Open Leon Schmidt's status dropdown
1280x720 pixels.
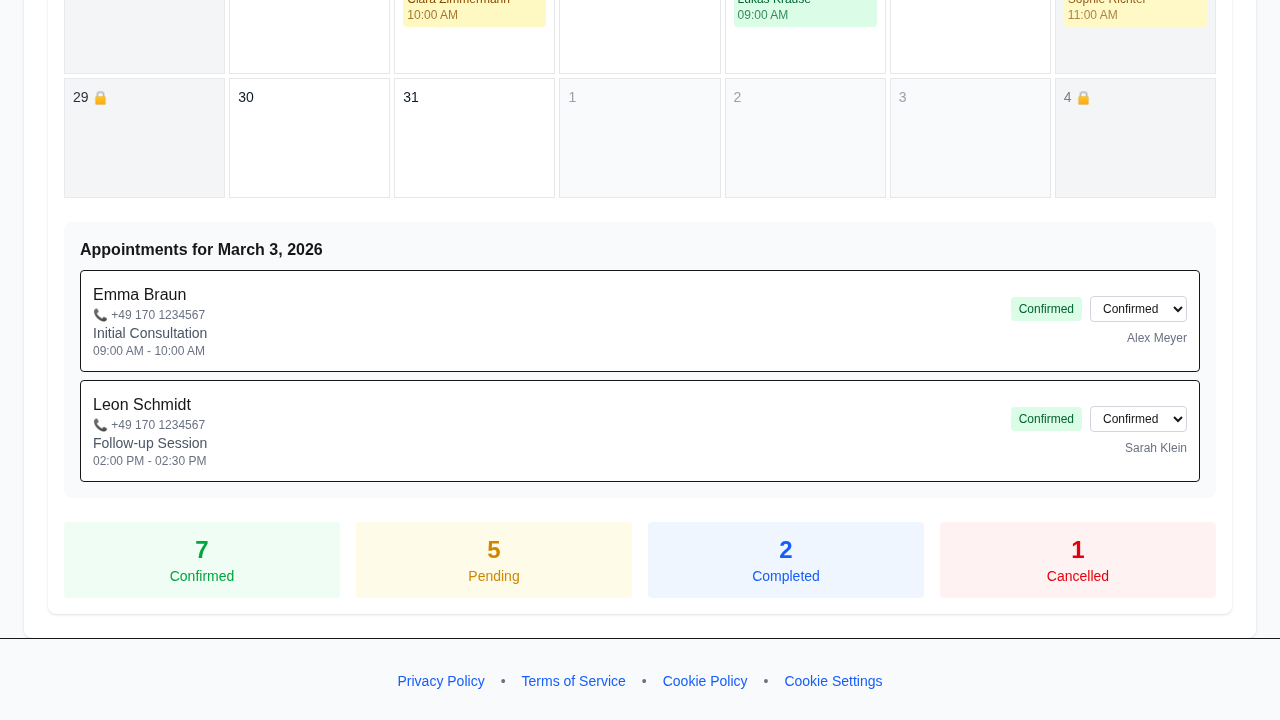point(1138,419)
